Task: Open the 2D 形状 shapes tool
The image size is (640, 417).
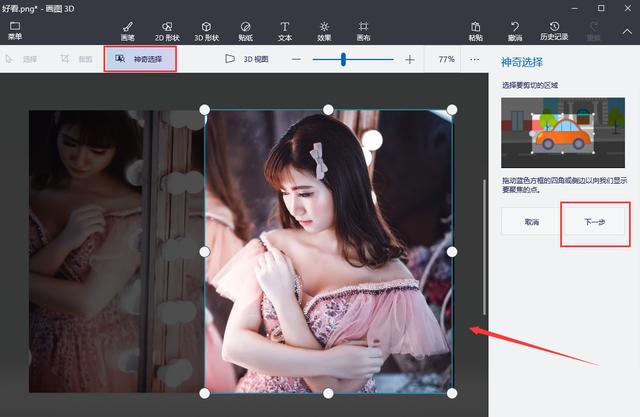Action: point(166,30)
